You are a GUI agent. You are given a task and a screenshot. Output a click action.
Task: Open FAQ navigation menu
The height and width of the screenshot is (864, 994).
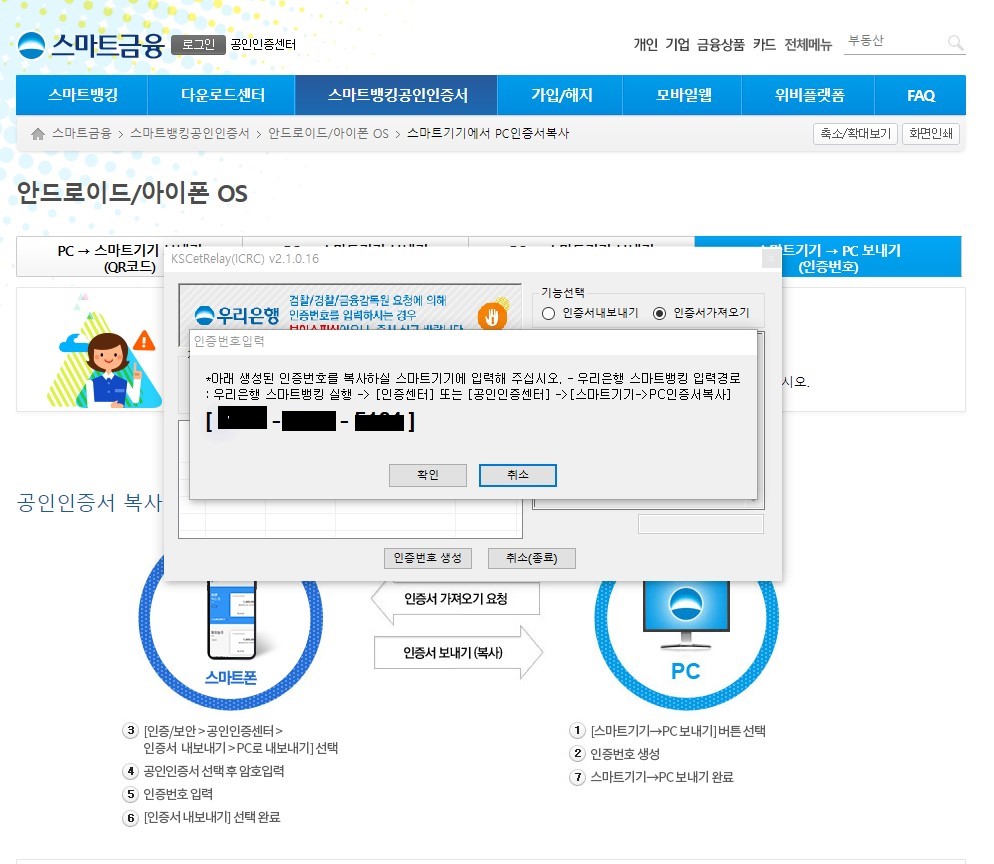pyautogui.click(x=920, y=95)
